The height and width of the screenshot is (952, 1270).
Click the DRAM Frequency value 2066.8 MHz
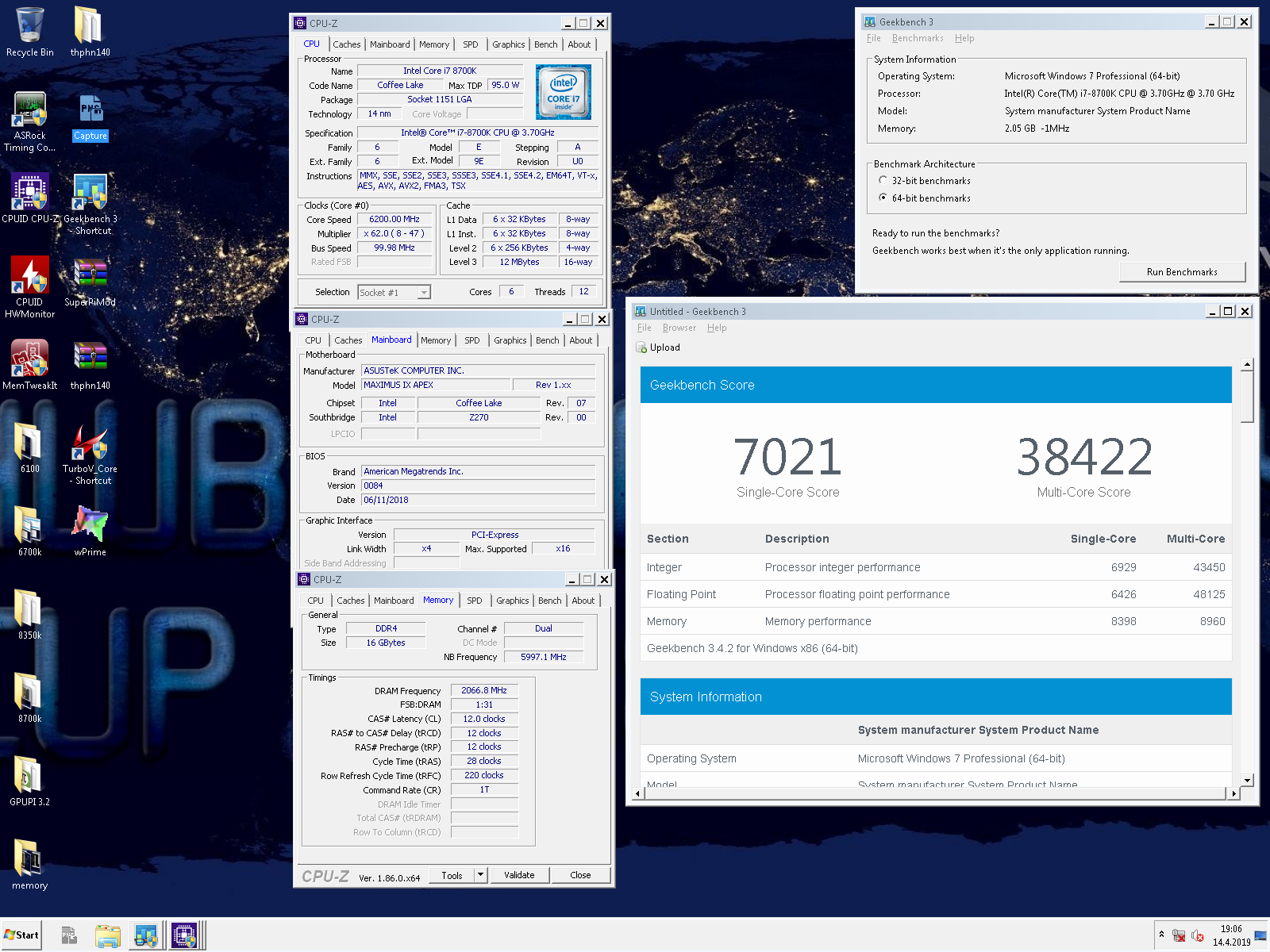click(x=484, y=690)
